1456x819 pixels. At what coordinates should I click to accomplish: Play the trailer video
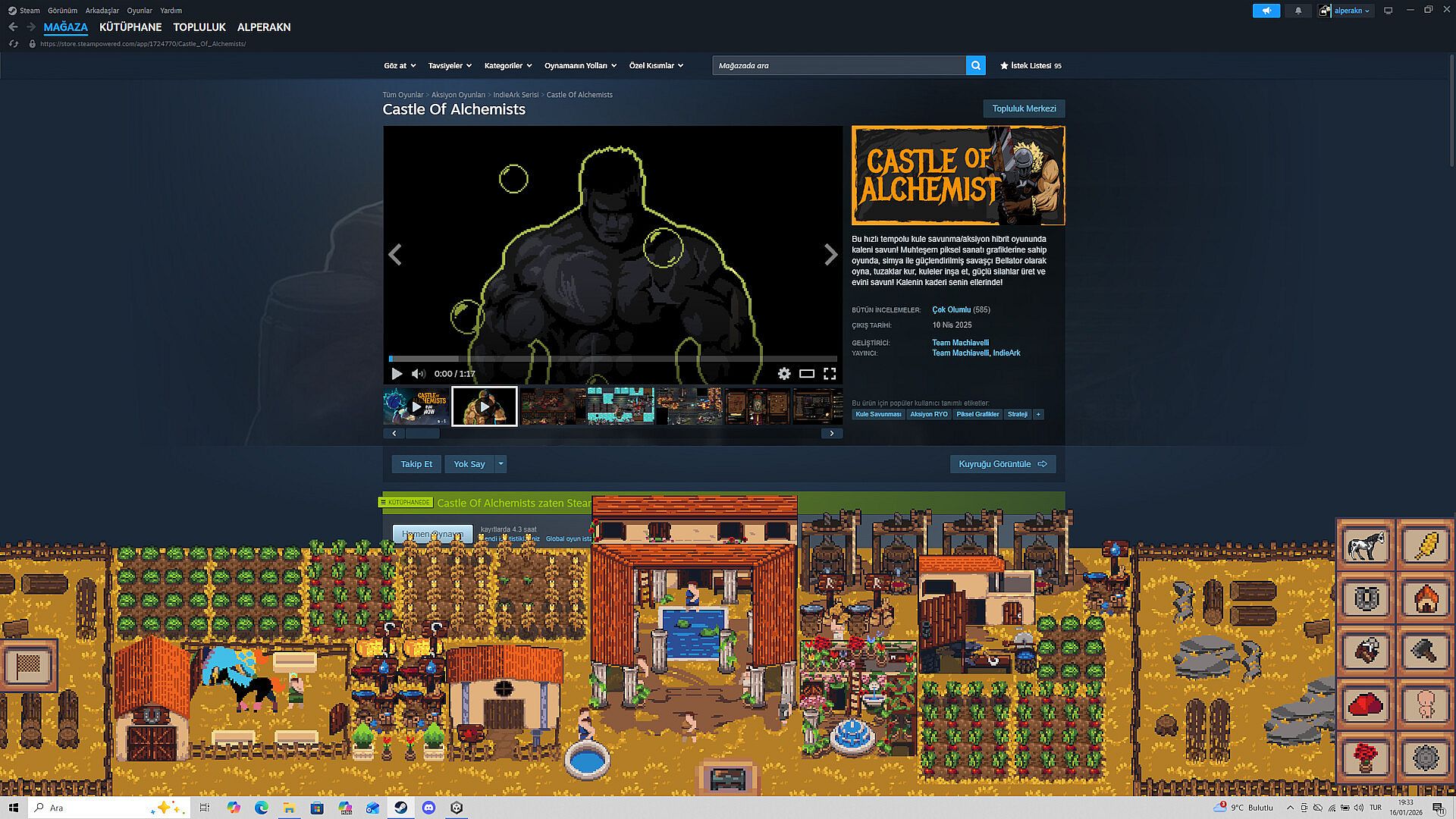tap(397, 373)
